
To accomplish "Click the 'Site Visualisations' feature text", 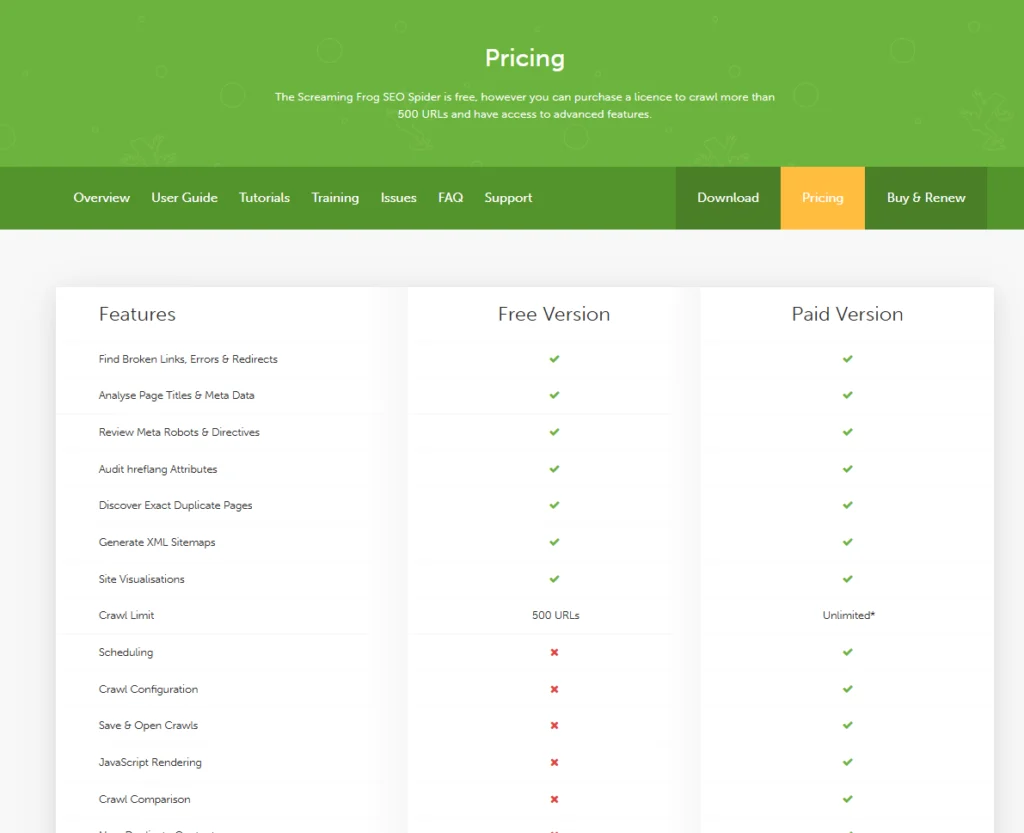I will click(x=142, y=579).
